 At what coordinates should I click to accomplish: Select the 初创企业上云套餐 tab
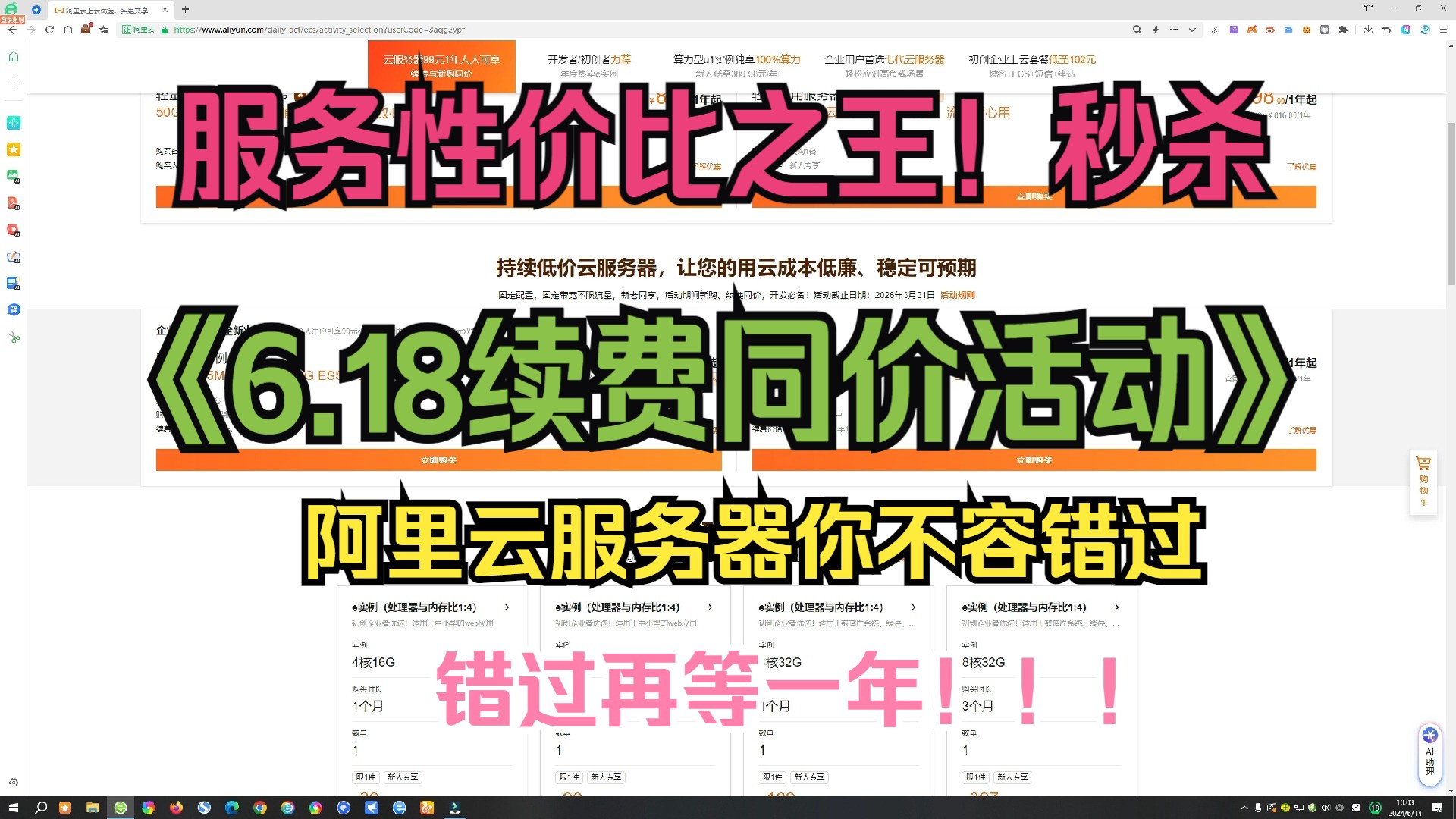click(x=1032, y=66)
